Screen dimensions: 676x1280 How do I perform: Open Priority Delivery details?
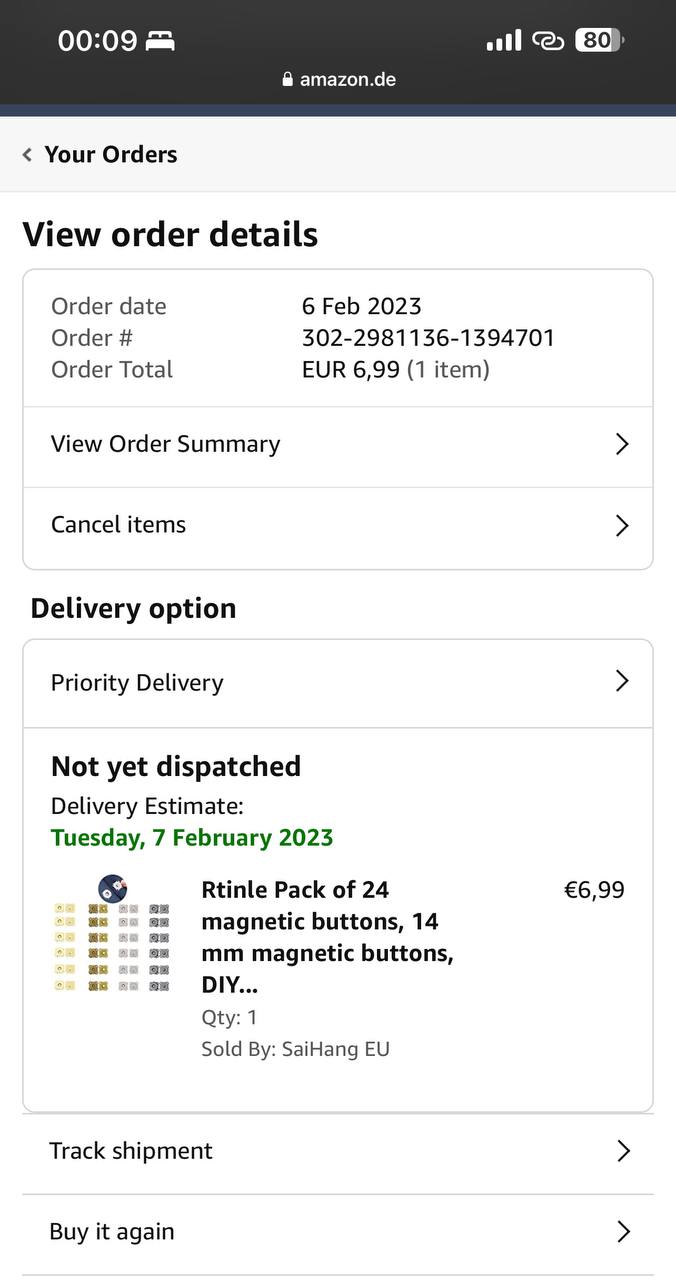(137, 683)
